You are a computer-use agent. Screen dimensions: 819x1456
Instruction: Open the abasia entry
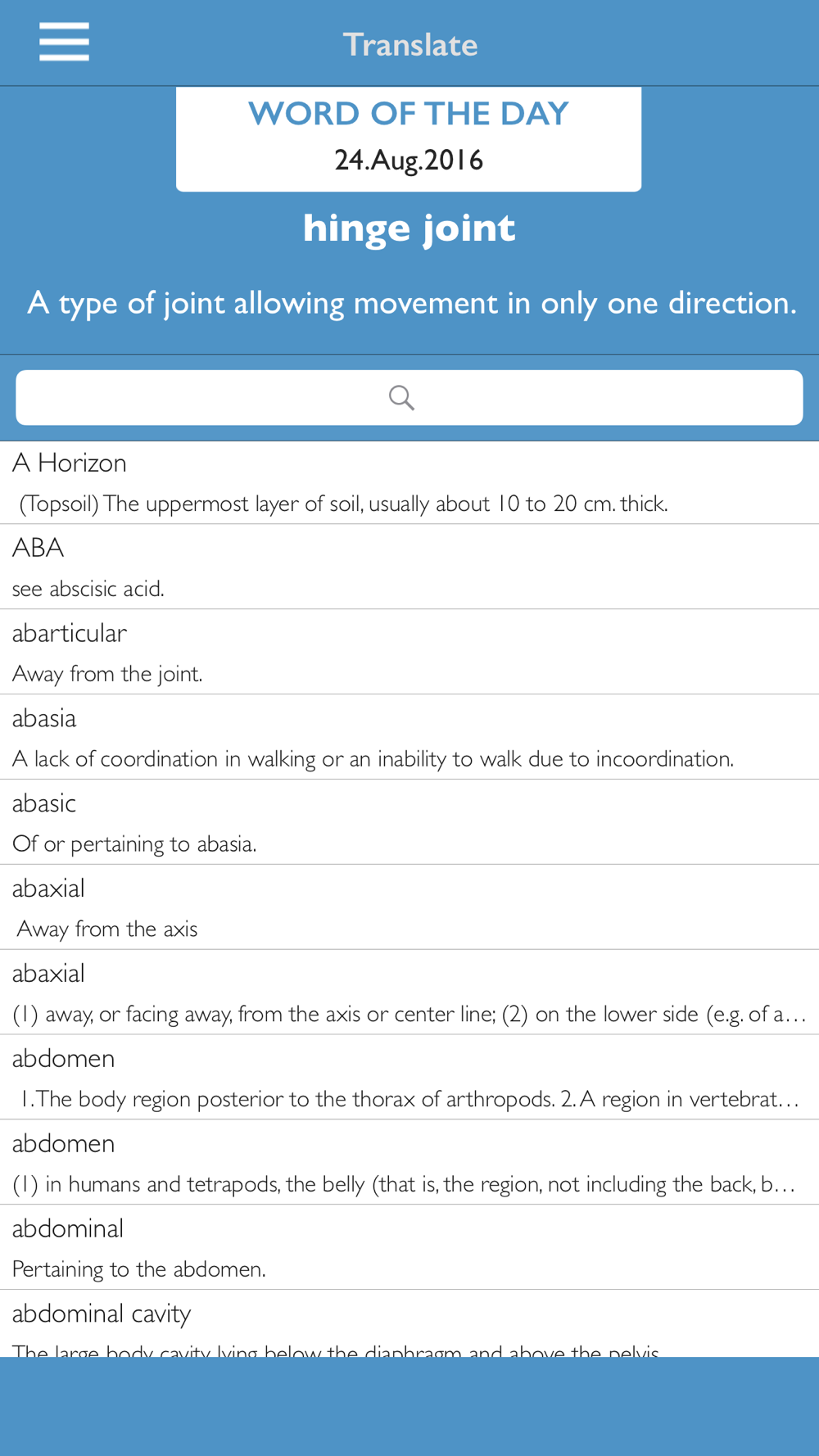click(x=409, y=737)
